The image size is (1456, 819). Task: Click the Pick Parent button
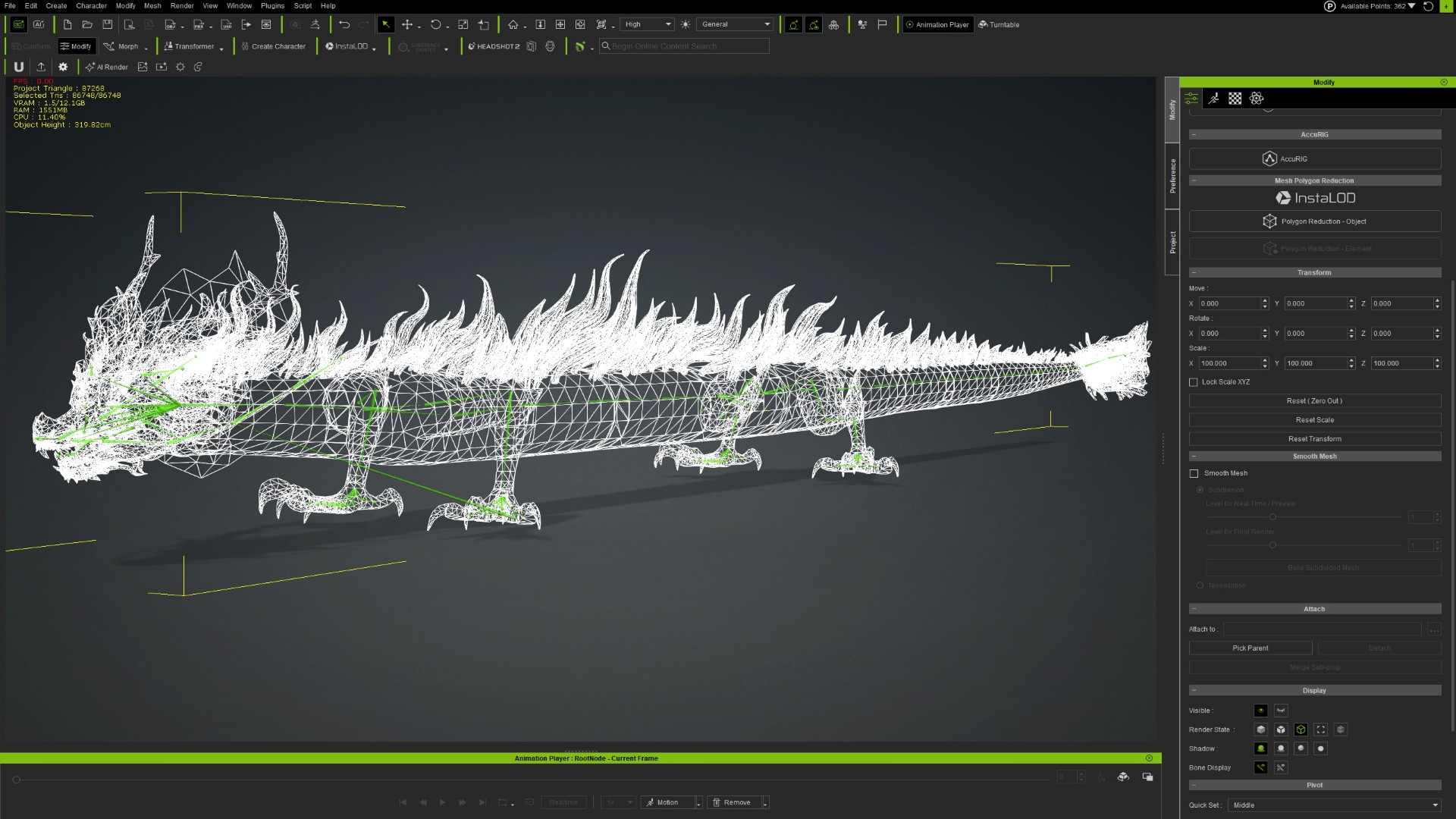click(x=1250, y=648)
